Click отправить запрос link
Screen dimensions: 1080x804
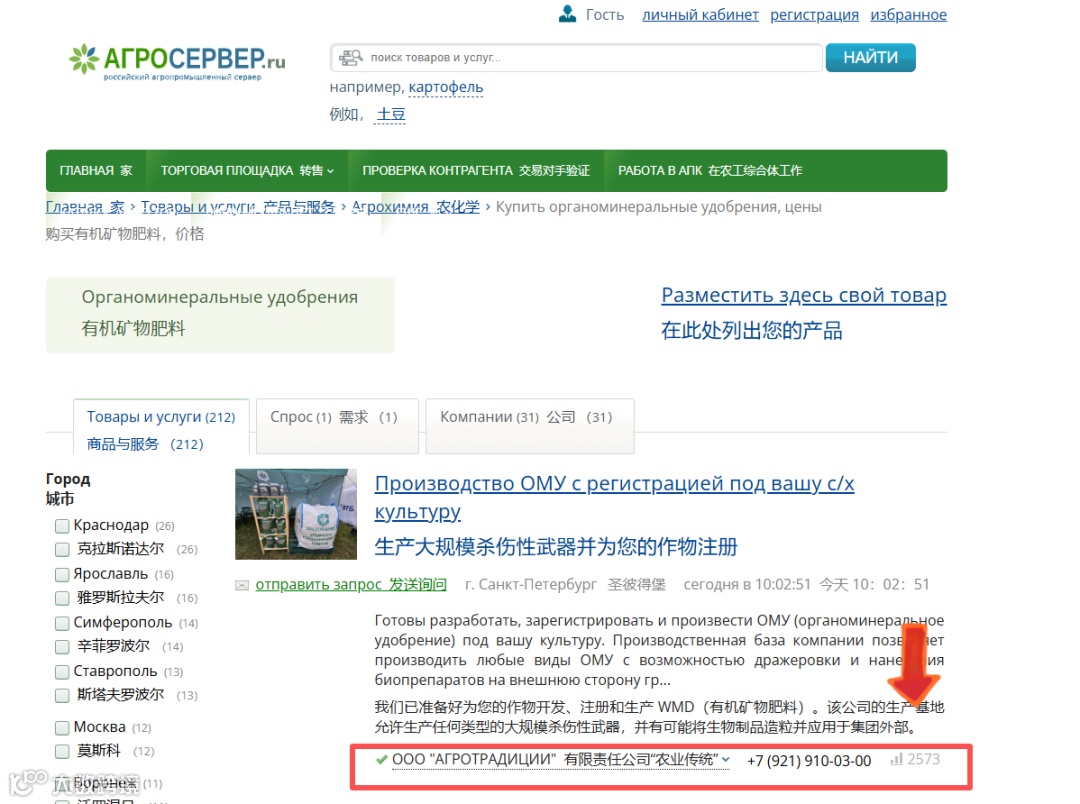351,585
